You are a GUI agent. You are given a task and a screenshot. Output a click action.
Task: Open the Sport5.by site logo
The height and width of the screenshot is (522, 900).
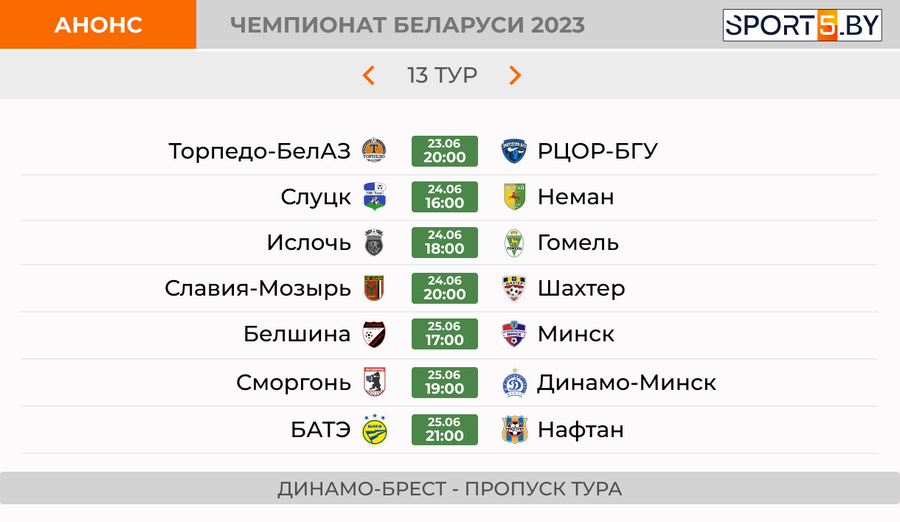[x=802, y=25]
